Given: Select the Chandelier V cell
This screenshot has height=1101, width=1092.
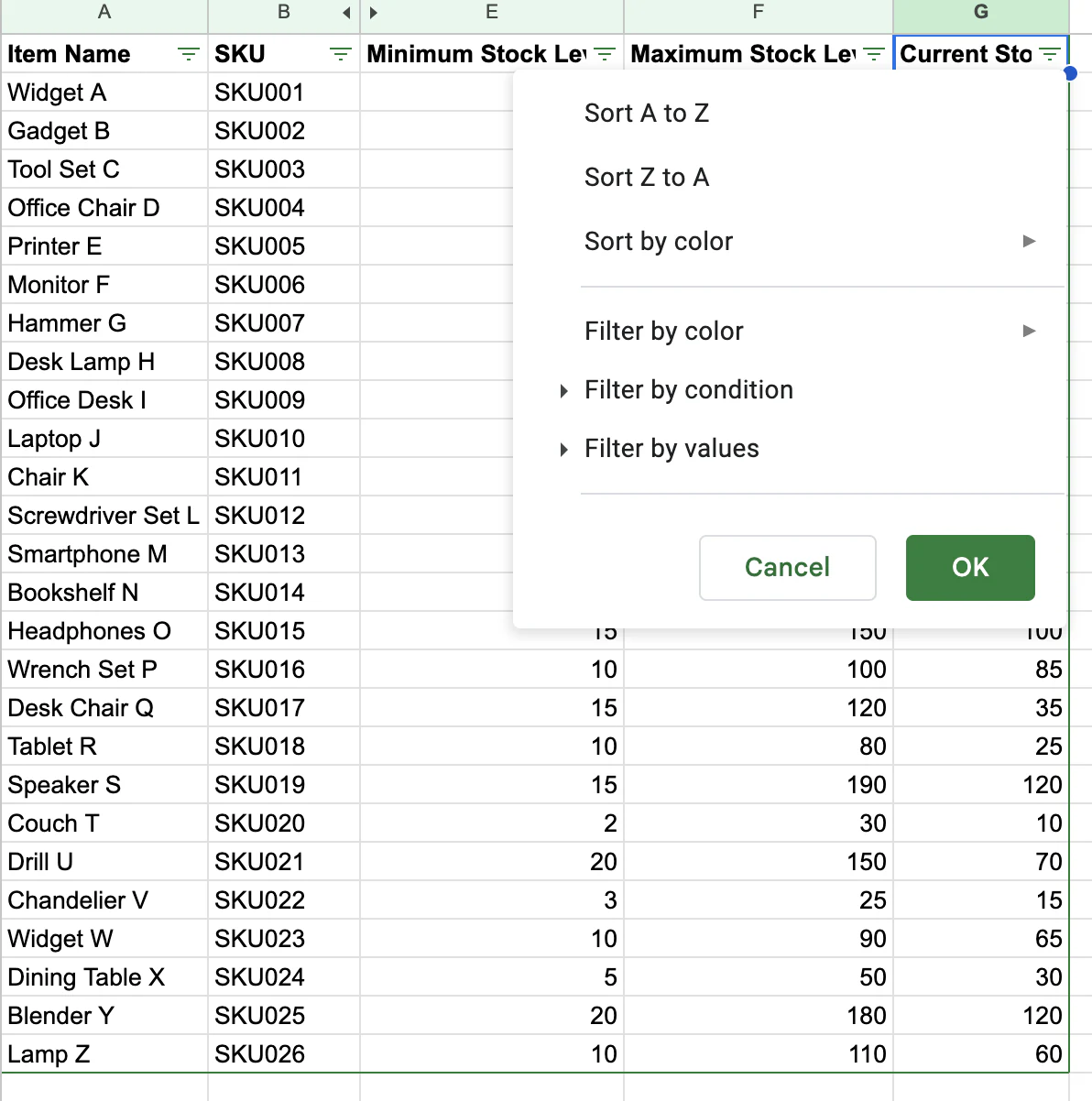Looking at the screenshot, I should (104, 900).
